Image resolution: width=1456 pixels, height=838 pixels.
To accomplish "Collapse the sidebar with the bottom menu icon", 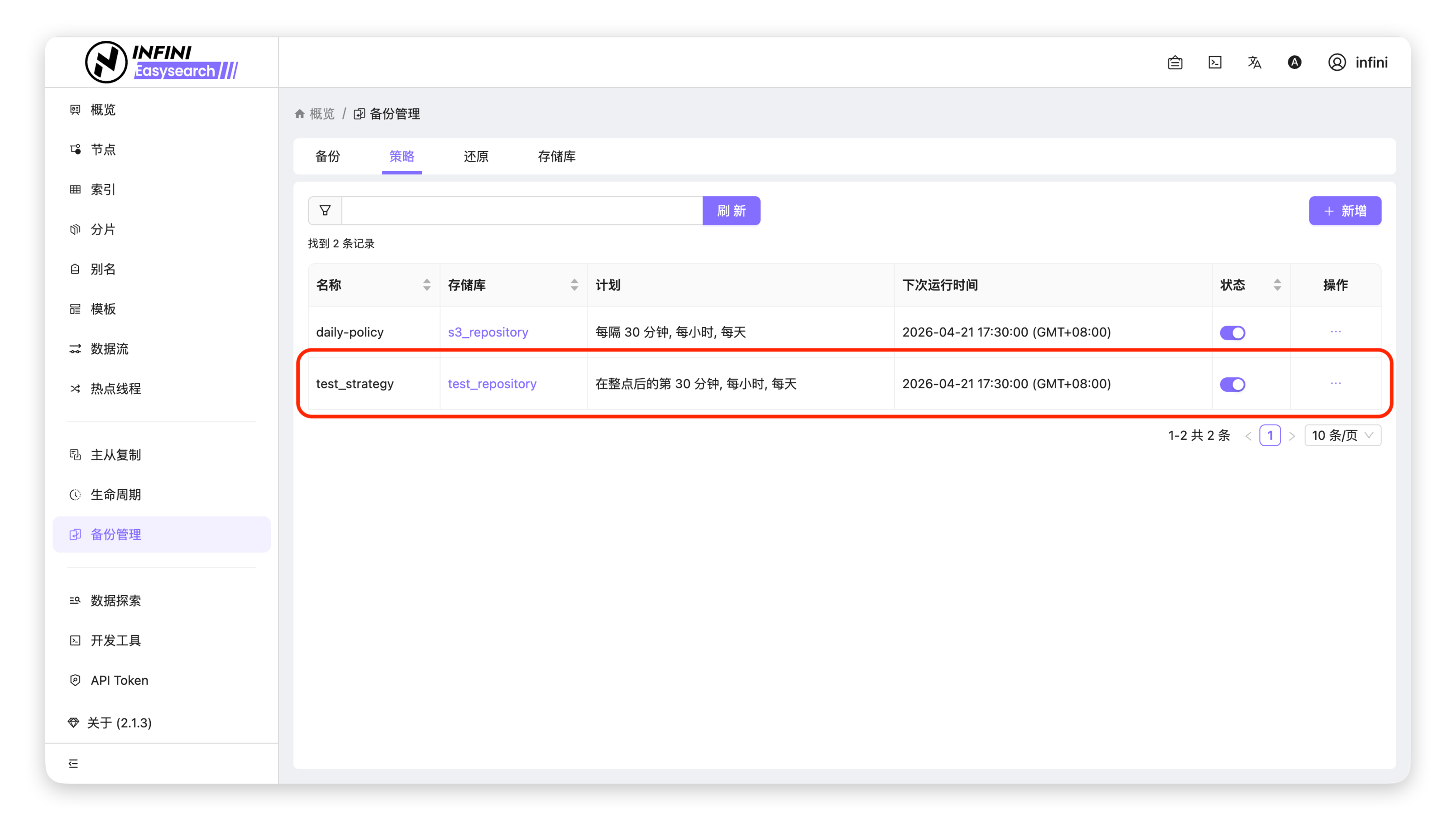I will pos(73,763).
